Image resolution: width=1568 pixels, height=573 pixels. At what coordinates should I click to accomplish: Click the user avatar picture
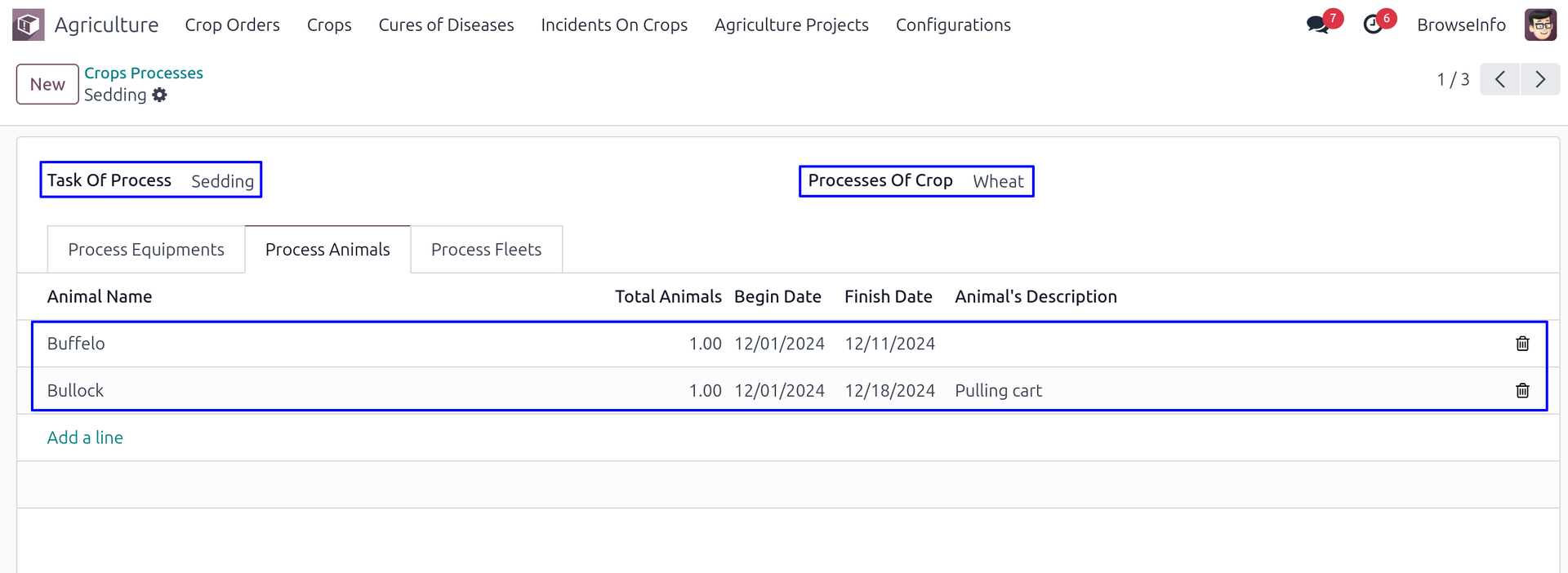[1540, 24]
